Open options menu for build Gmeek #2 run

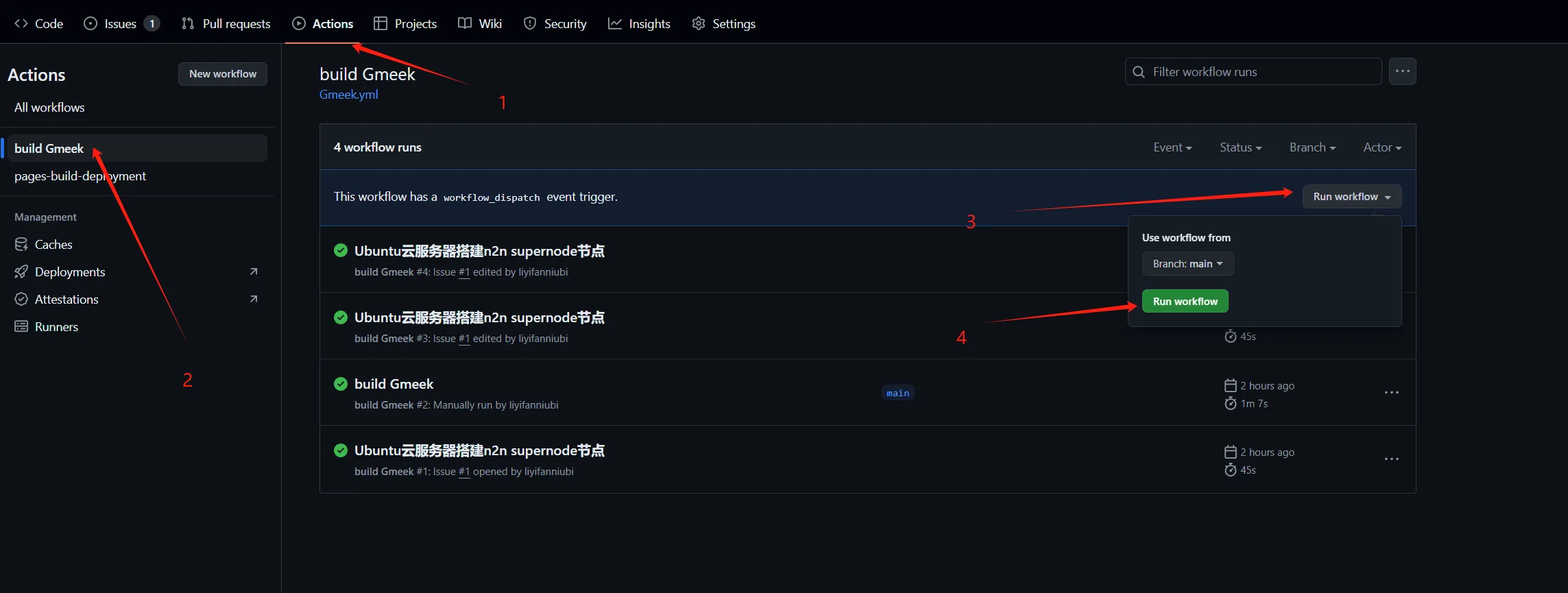click(1391, 393)
